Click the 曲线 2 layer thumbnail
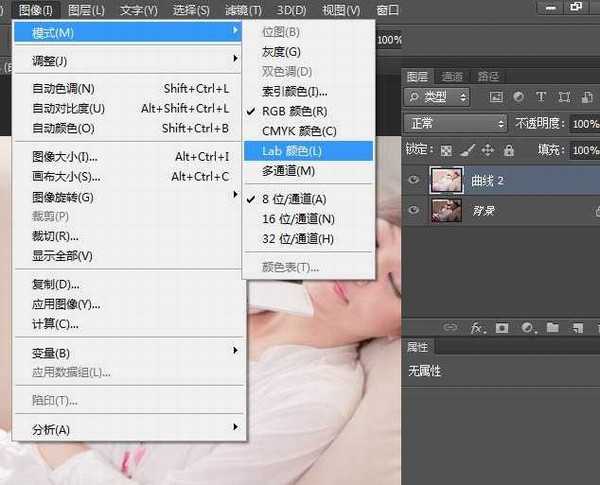The width and height of the screenshot is (600, 485). (x=444, y=180)
